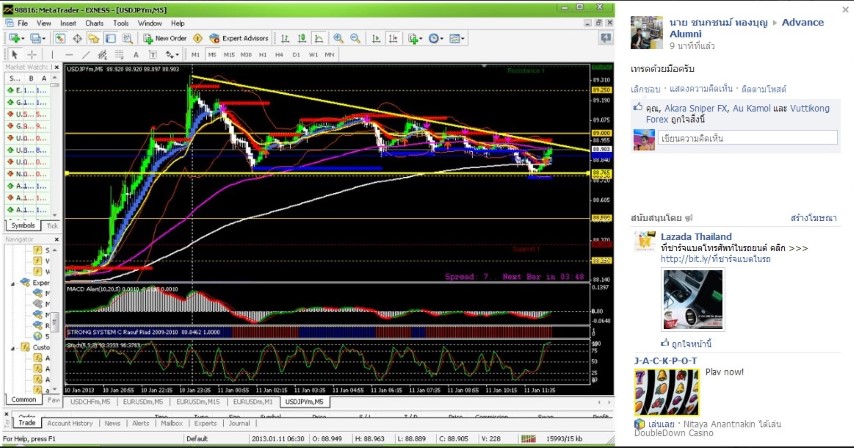Open the View menu
The width and height of the screenshot is (854, 448).
[44, 23]
